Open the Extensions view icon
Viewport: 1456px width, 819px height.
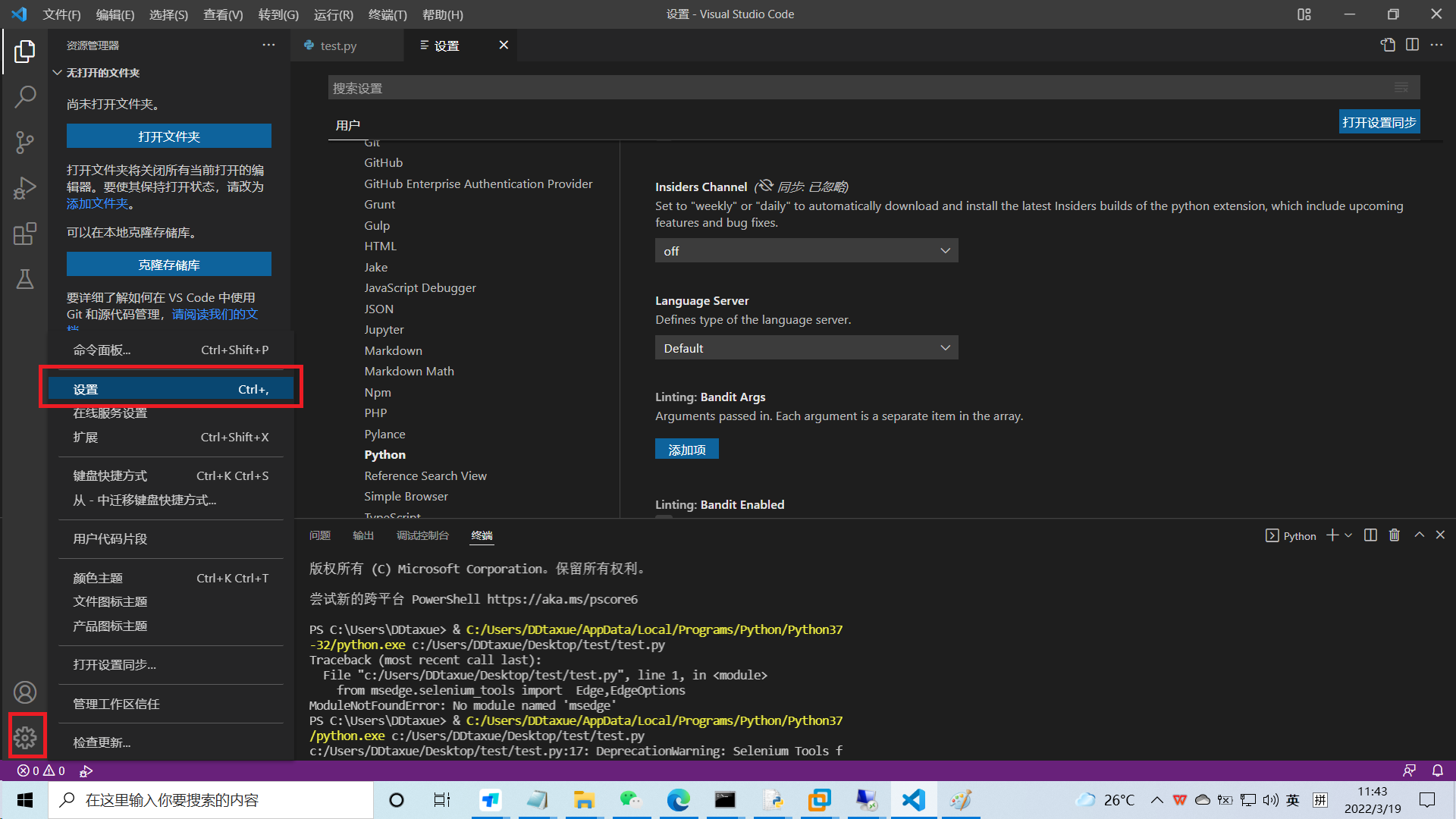[x=24, y=233]
